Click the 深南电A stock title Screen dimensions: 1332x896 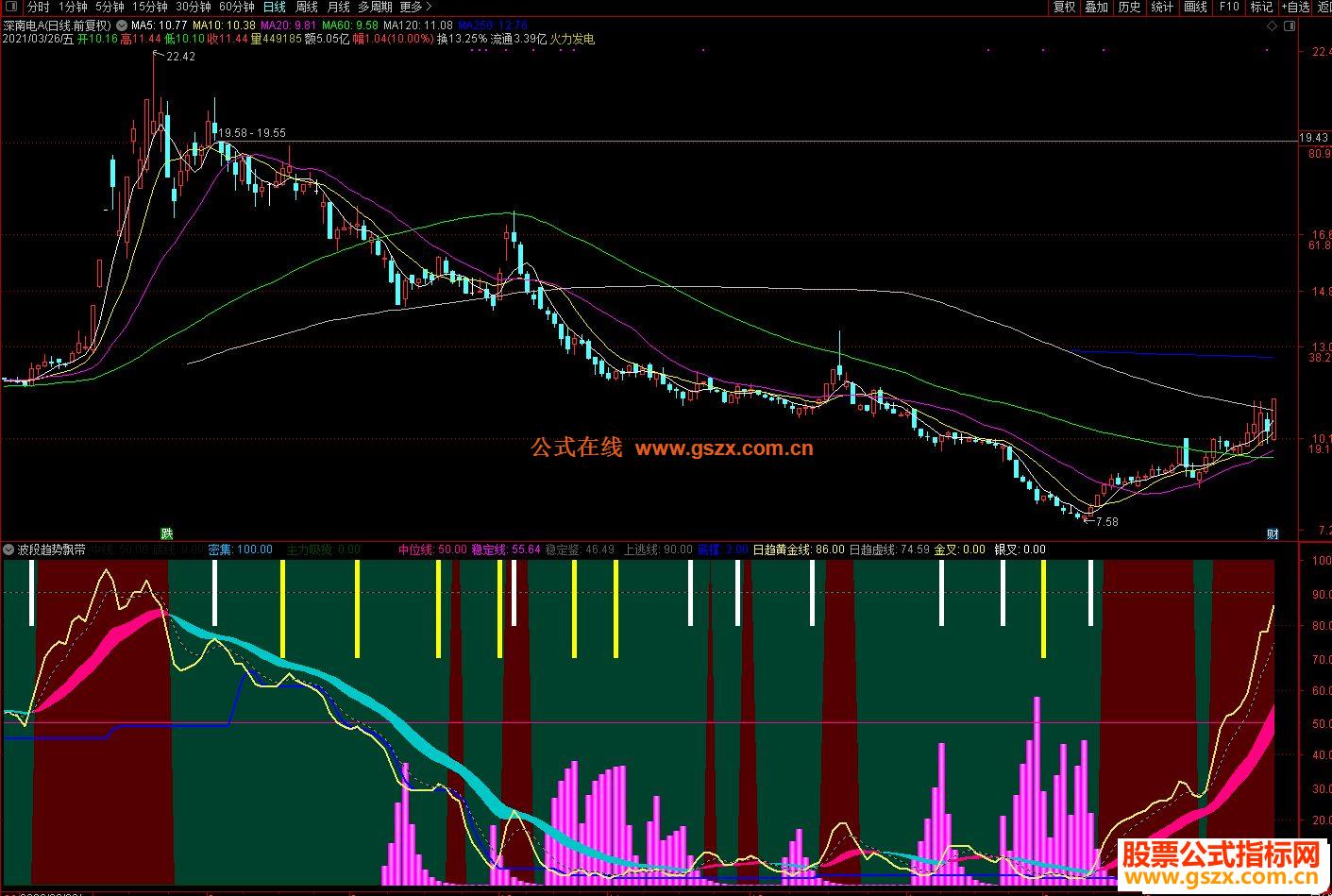pyautogui.click(x=57, y=25)
